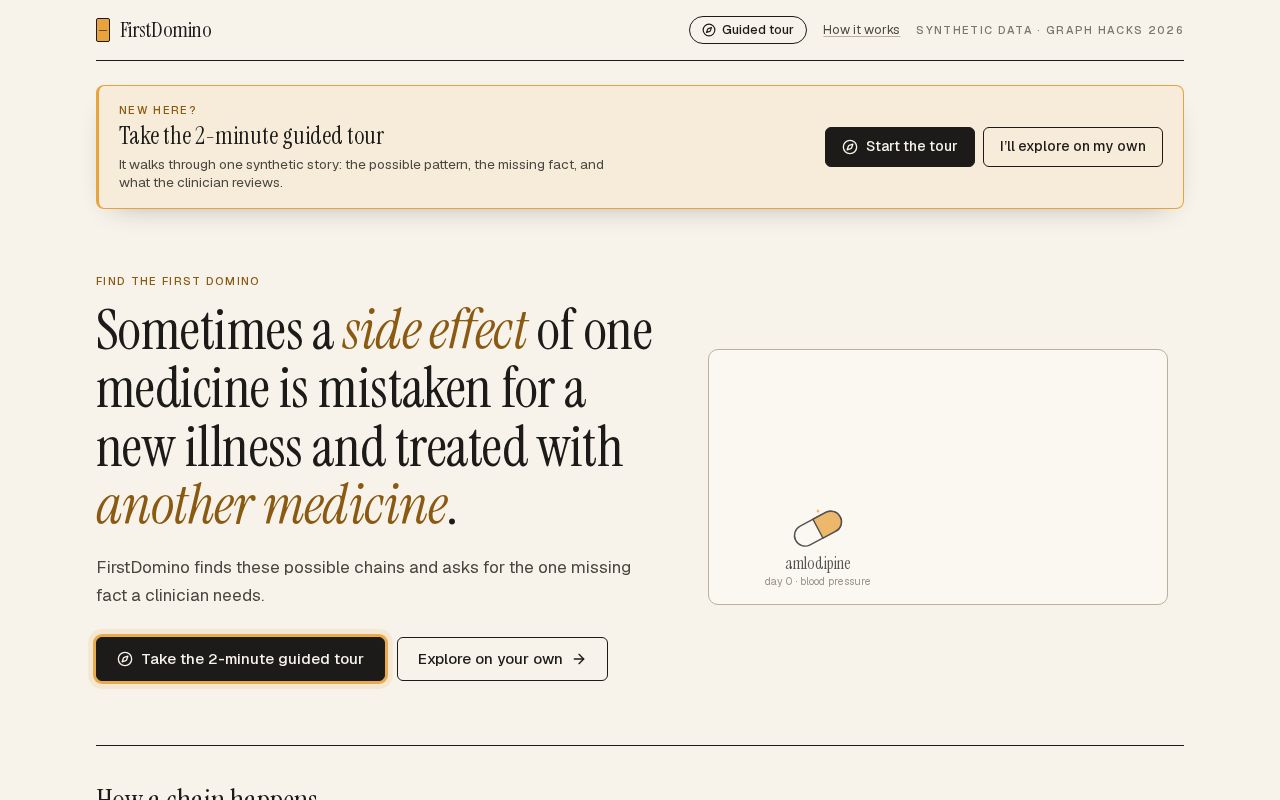Click the italic another medicine phrase
Screen dimensions: 1280x800
272,505
